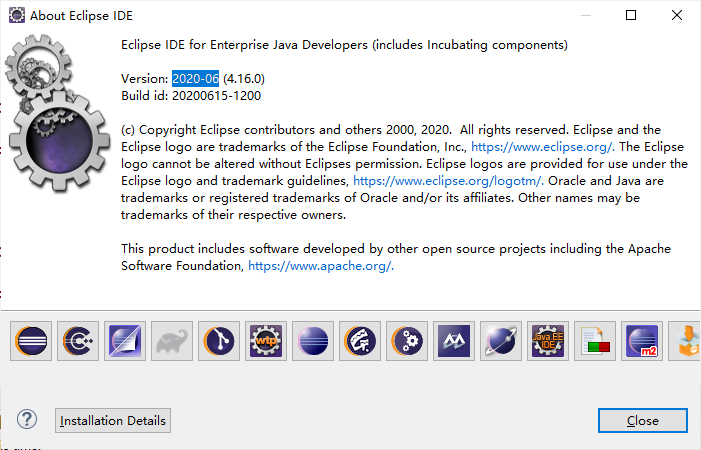Click the dark-blue feature icon with white peaks
The image size is (701, 450).
[x=454, y=341]
